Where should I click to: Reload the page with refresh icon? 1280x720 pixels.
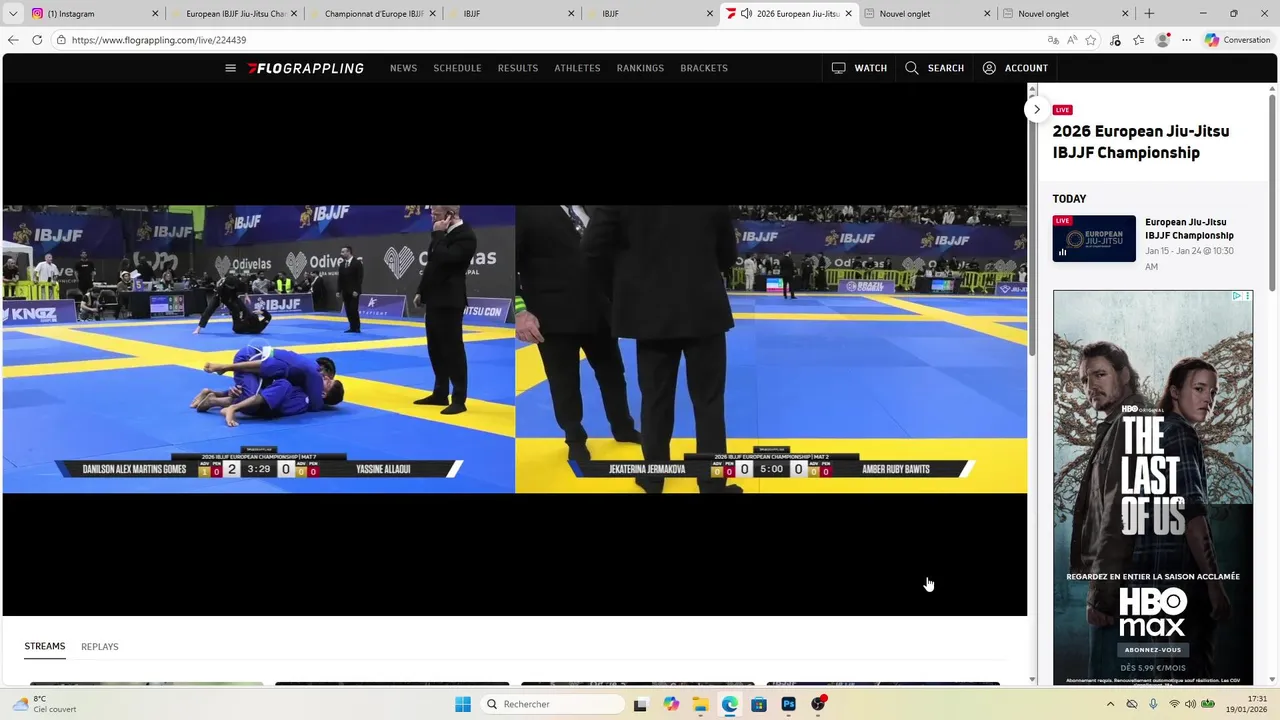(x=37, y=40)
